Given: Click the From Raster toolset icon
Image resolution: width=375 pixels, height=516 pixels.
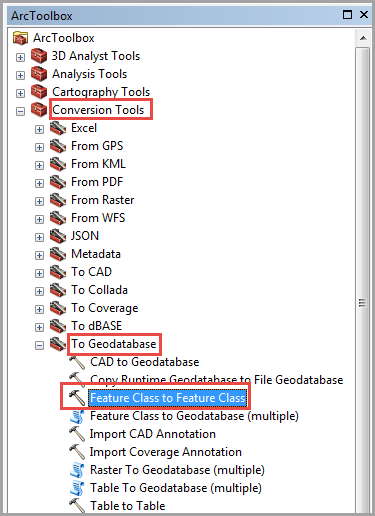Looking at the screenshot, I should tap(58, 200).
